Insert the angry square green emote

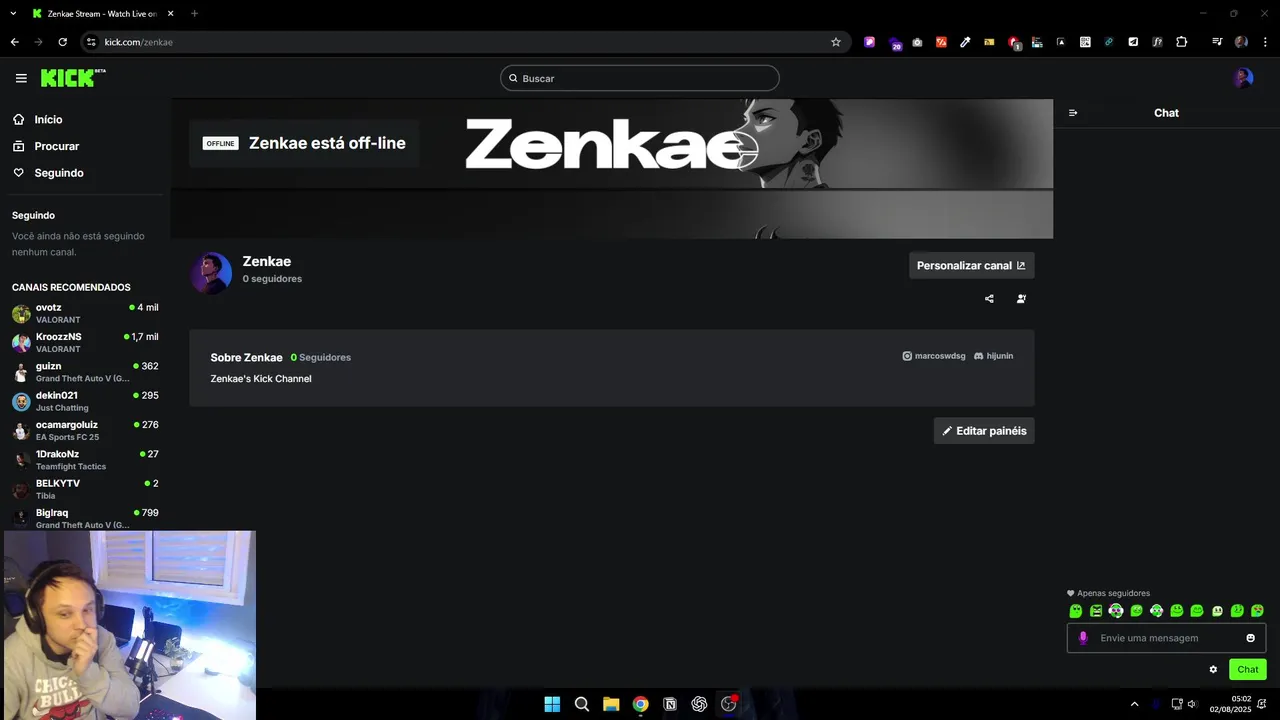pos(1096,611)
